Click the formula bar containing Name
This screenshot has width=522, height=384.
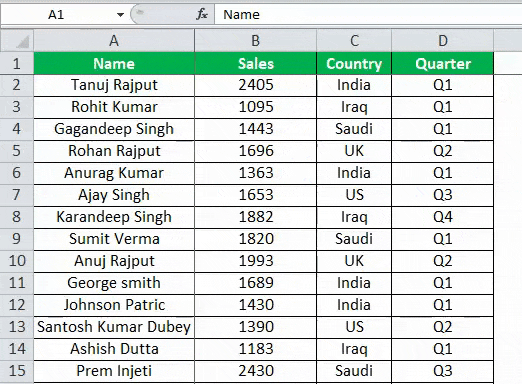[x=368, y=15]
